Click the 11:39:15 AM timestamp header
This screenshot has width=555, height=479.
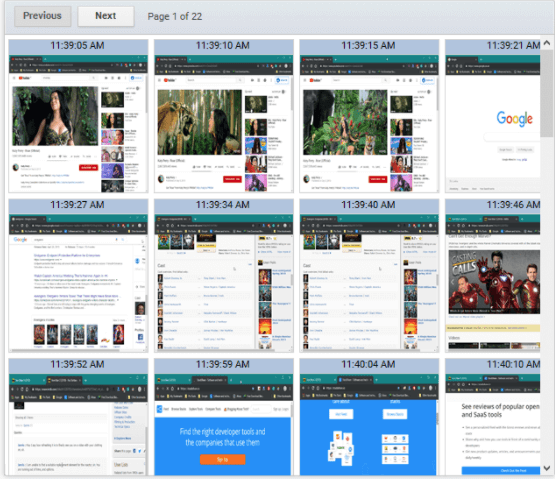click(369, 46)
